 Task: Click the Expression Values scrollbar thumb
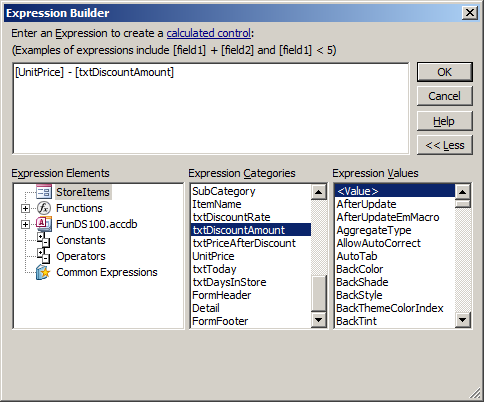point(463,204)
